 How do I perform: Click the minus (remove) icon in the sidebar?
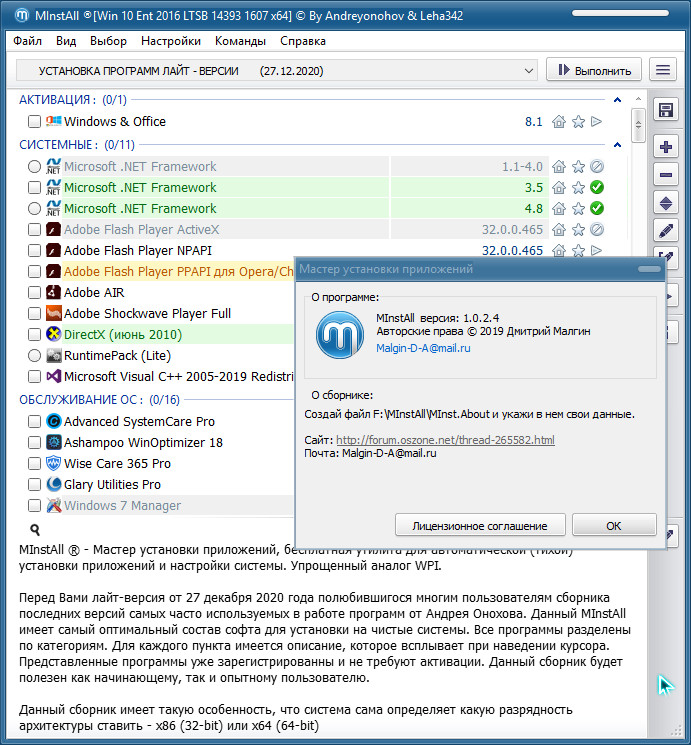(x=665, y=175)
